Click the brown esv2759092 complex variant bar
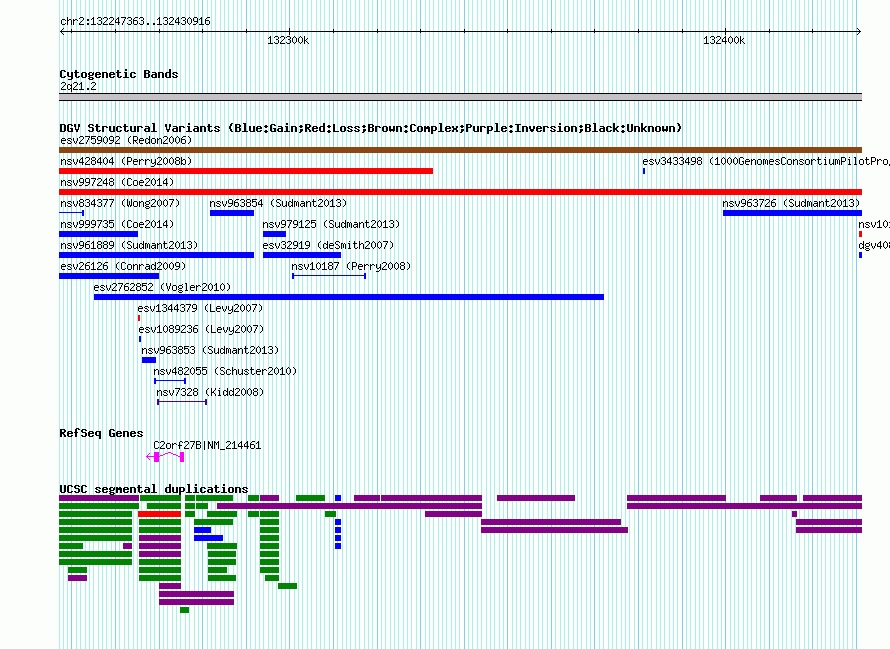Viewport: 890px width, 649px height. tap(460, 150)
